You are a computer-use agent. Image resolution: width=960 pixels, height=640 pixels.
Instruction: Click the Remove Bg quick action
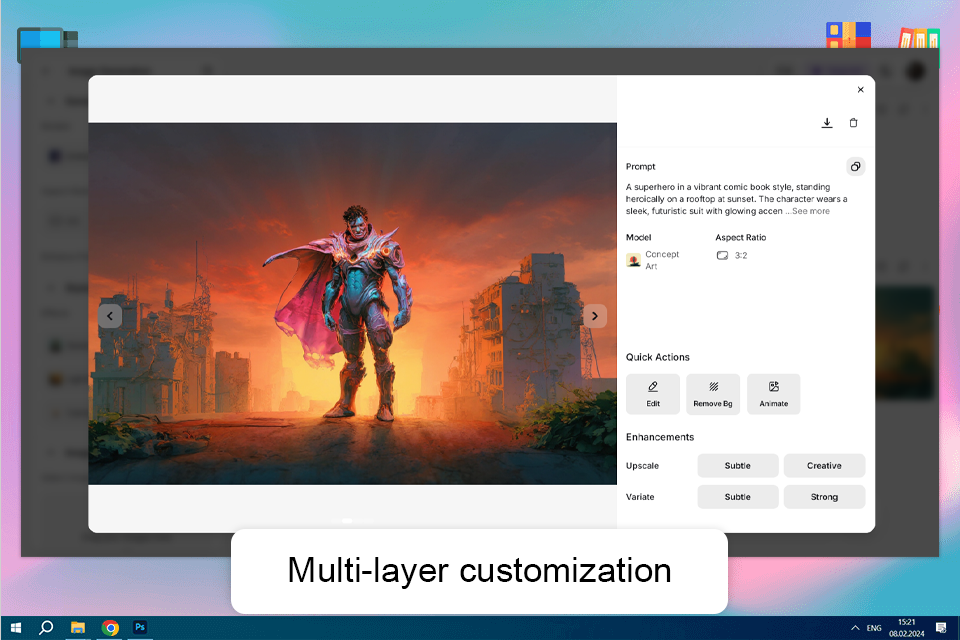[x=713, y=394]
